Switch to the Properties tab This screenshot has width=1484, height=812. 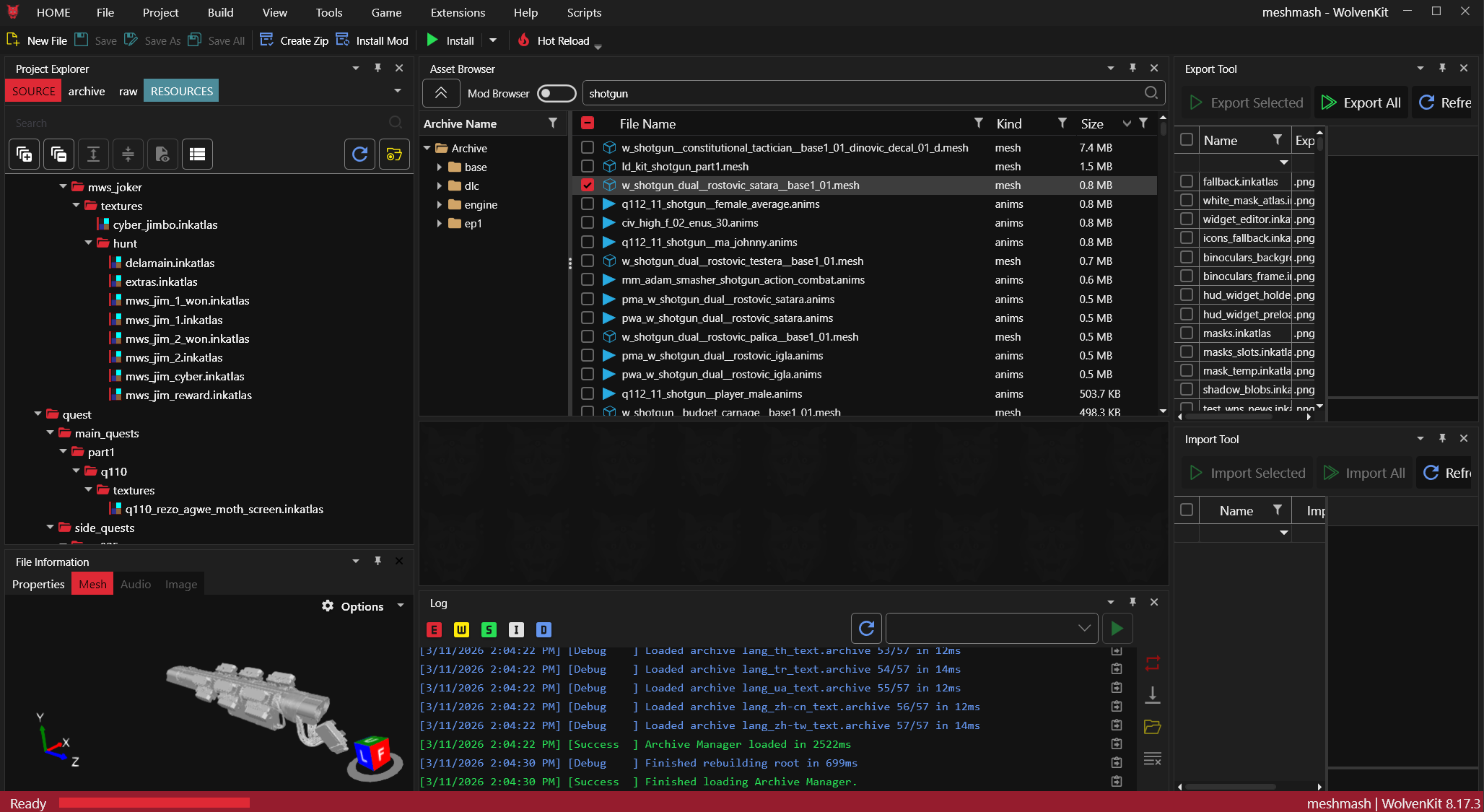(38, 584)
